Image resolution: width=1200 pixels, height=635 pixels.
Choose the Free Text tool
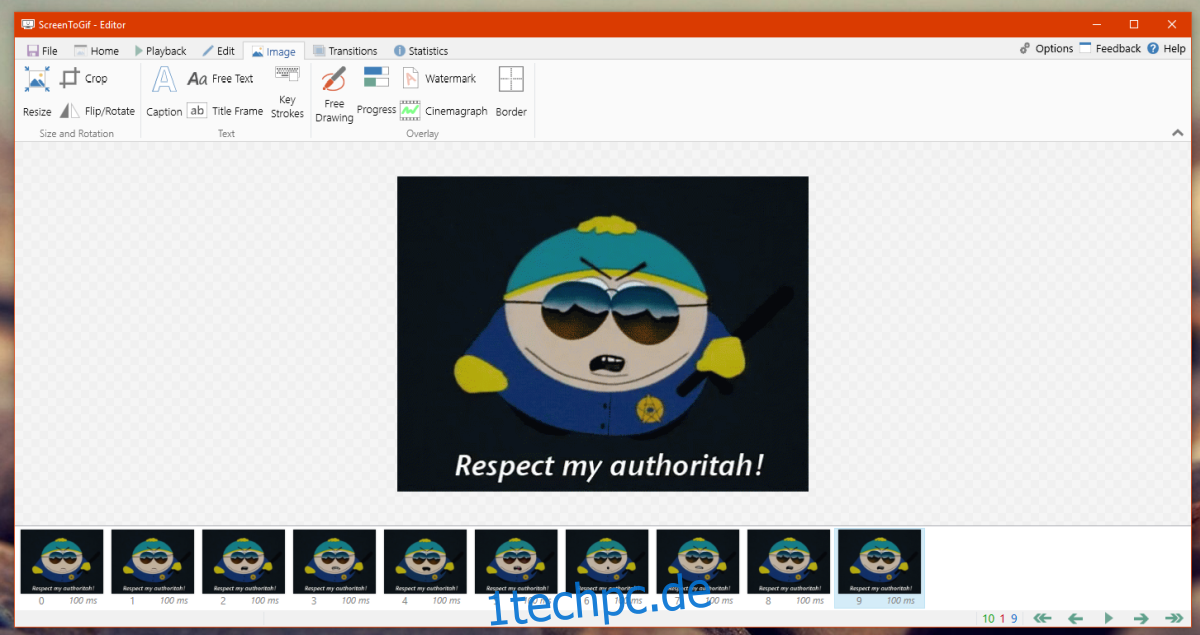221,78
